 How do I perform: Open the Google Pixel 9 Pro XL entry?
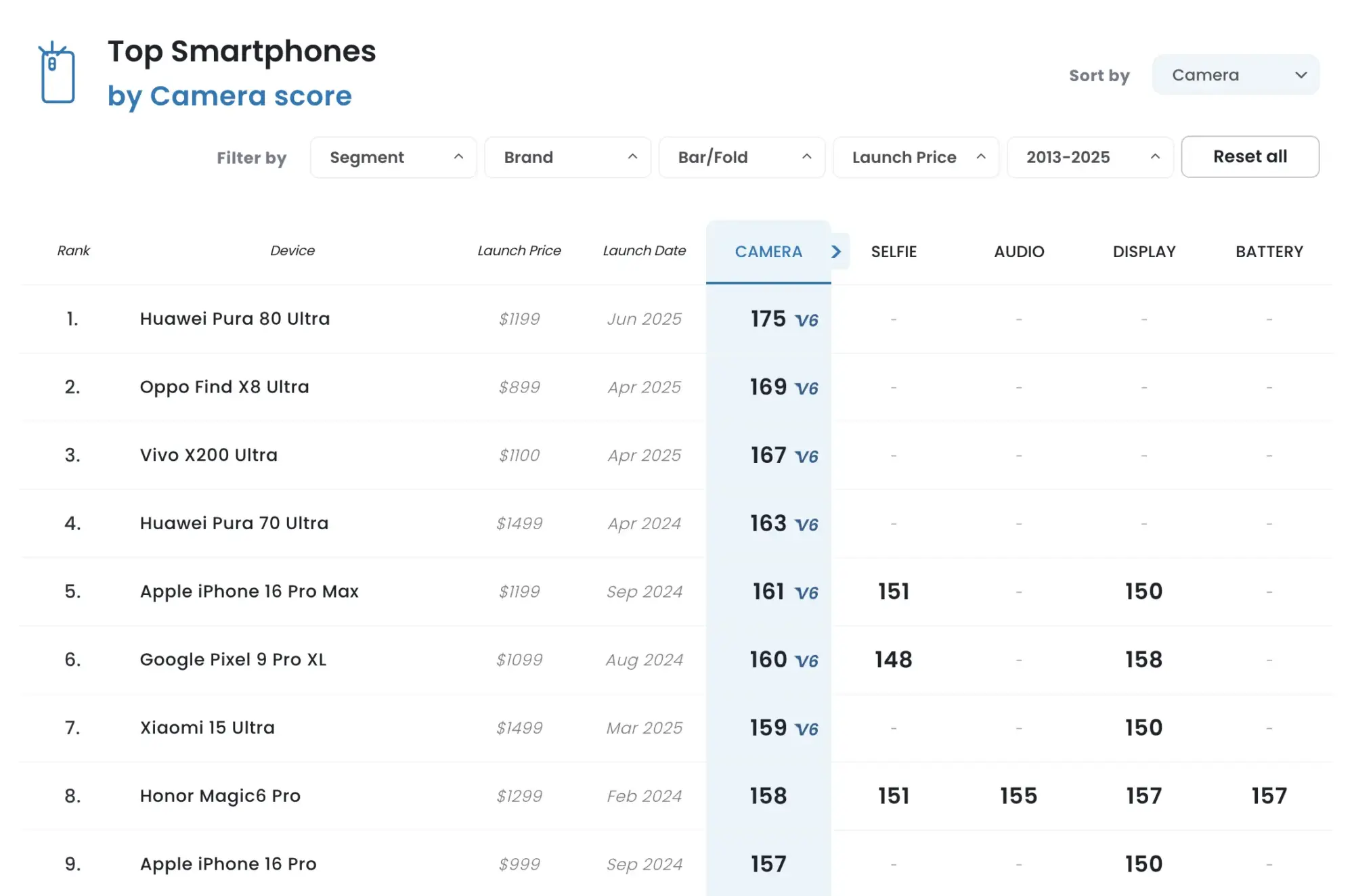(x=233, y=660)
